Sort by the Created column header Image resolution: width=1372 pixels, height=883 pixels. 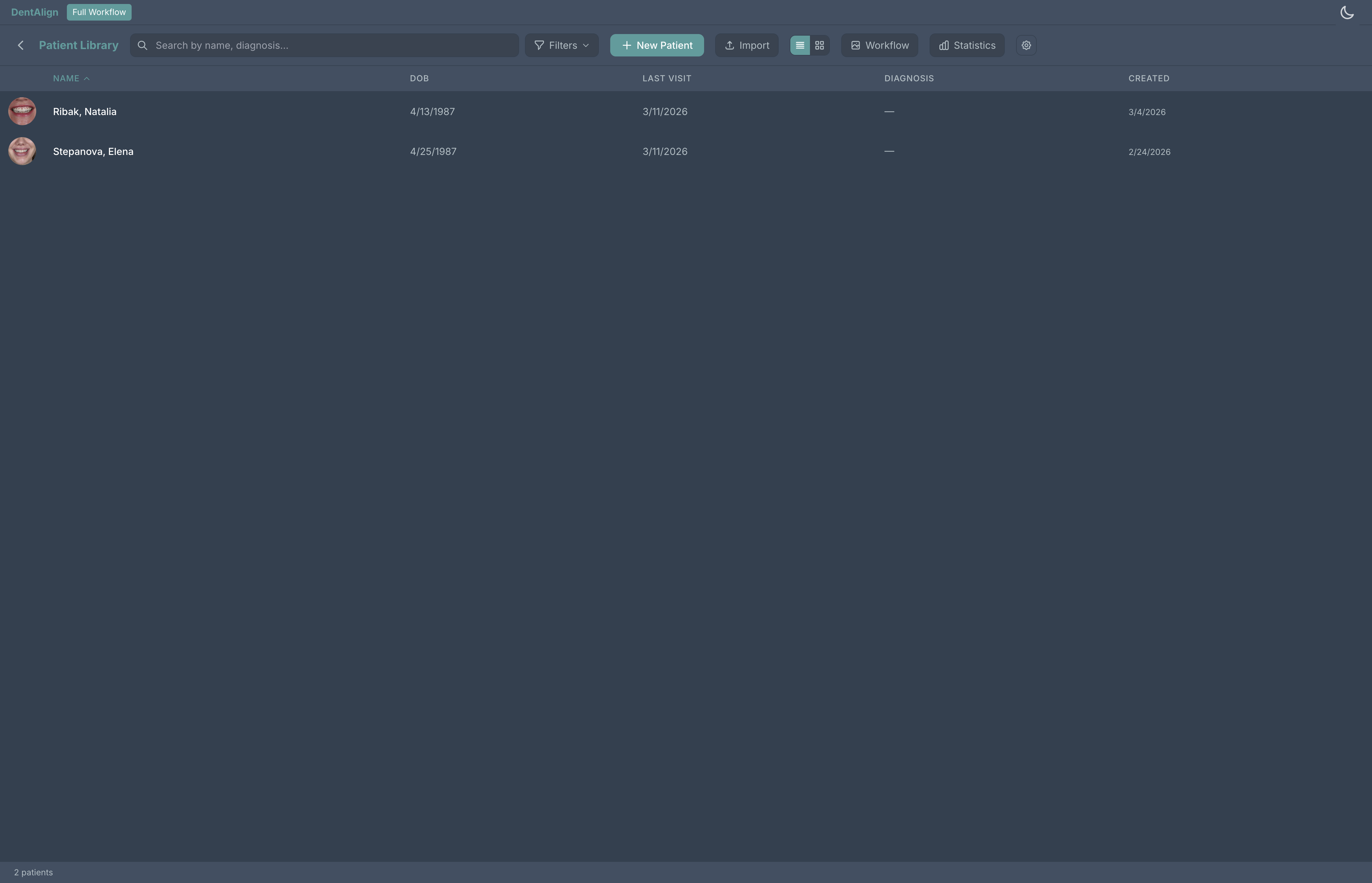(x=1148, y=79)
